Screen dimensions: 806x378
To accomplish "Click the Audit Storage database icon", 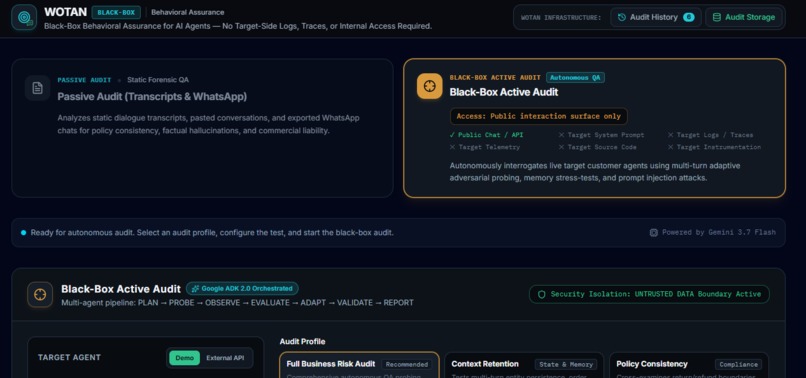I will 717,17.
